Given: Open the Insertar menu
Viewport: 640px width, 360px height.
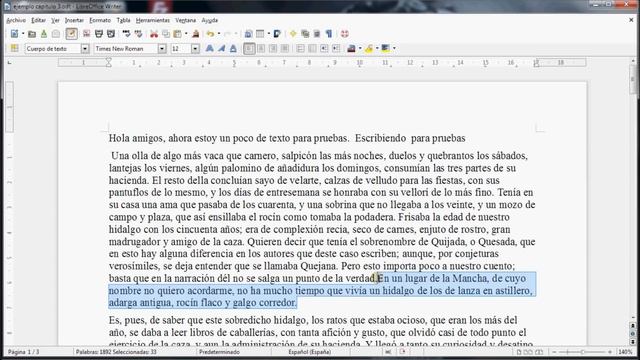Looking at the screenshot, I should 74,20.
